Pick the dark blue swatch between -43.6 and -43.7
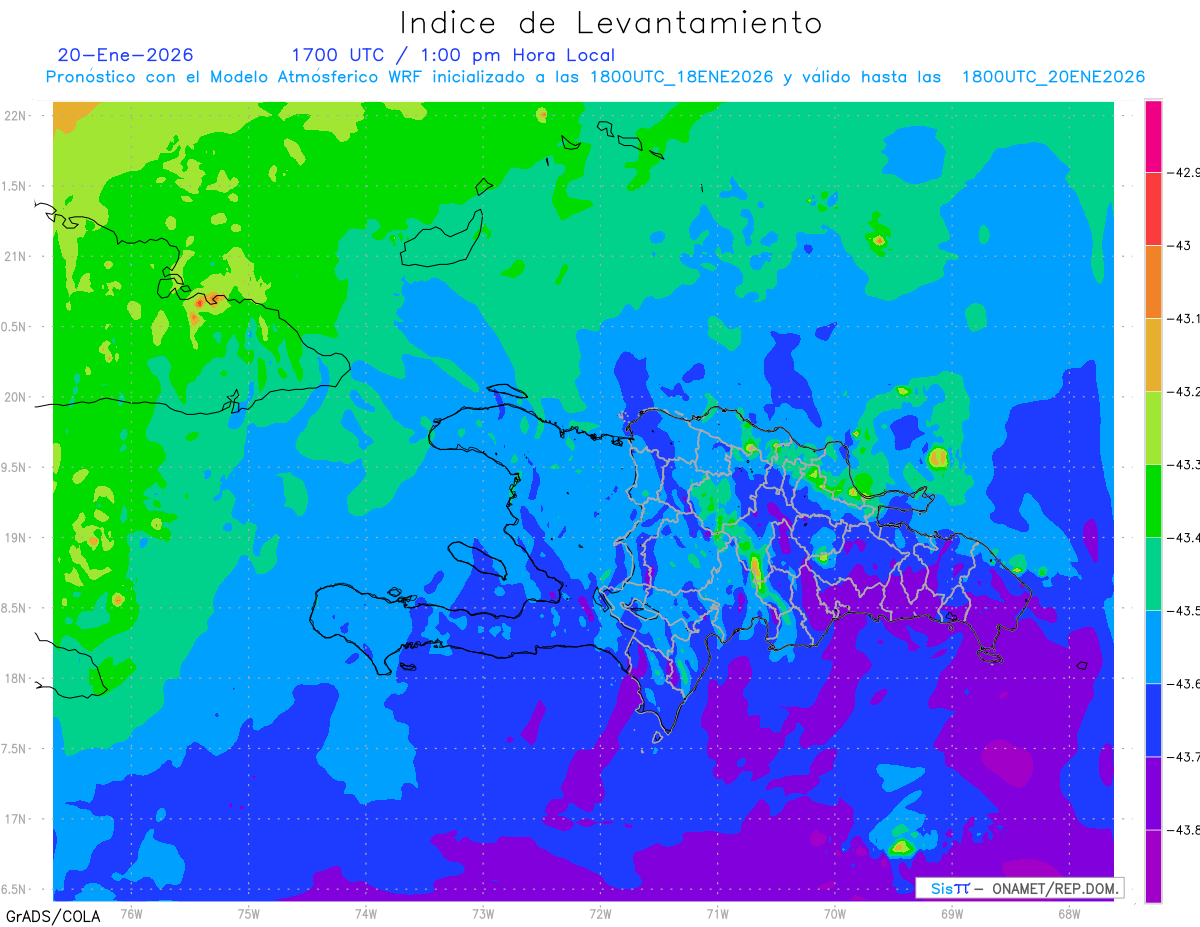 pos(1153,720)
